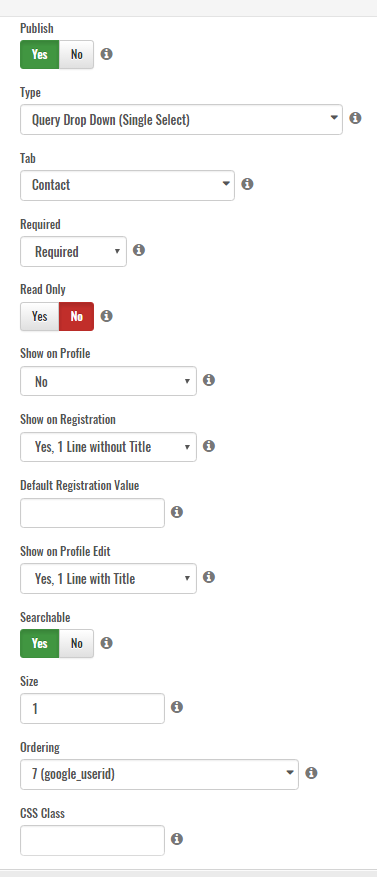Click the info icon next to Publish
Image resolution: width=377 pixels, height=877 pixels.
coord(106,54)
